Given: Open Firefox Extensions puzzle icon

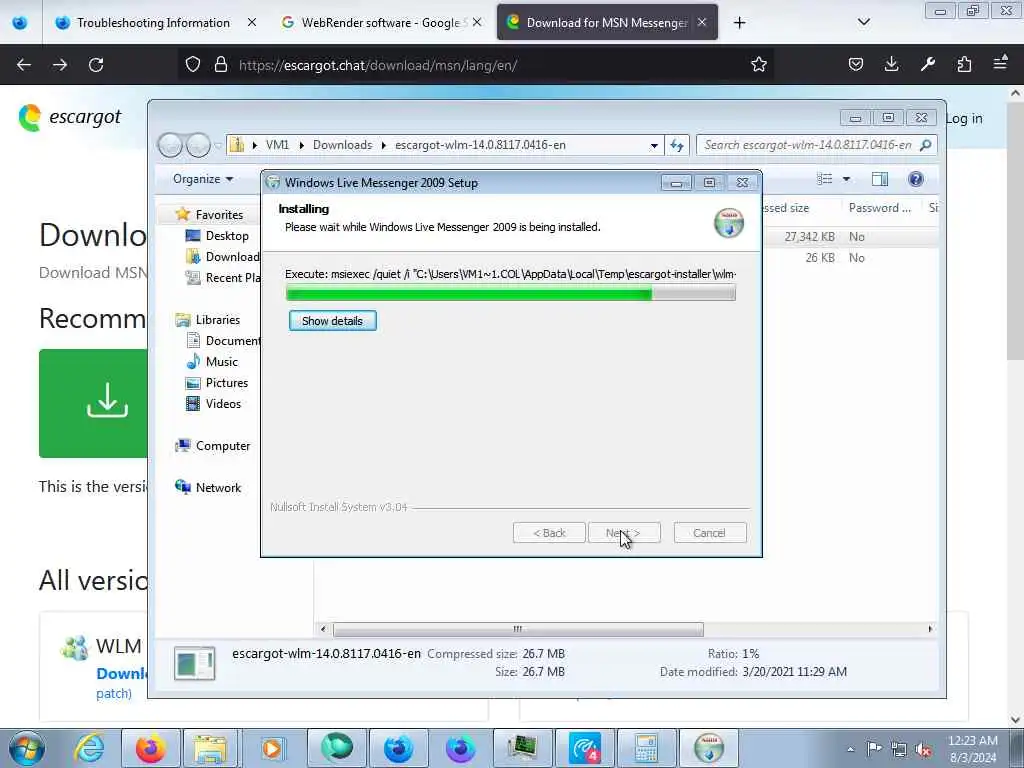Looking at the screenshot, I should tap(964, 64).
